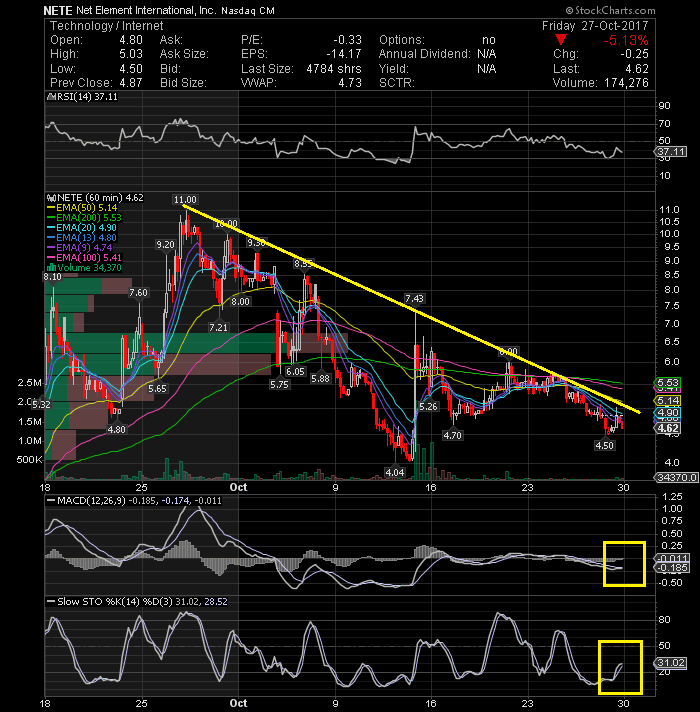The width and height of the screenshot is (700, 712).
Task: Click the EMA(9) 4.74 legend entry
Action: [80, 248]
